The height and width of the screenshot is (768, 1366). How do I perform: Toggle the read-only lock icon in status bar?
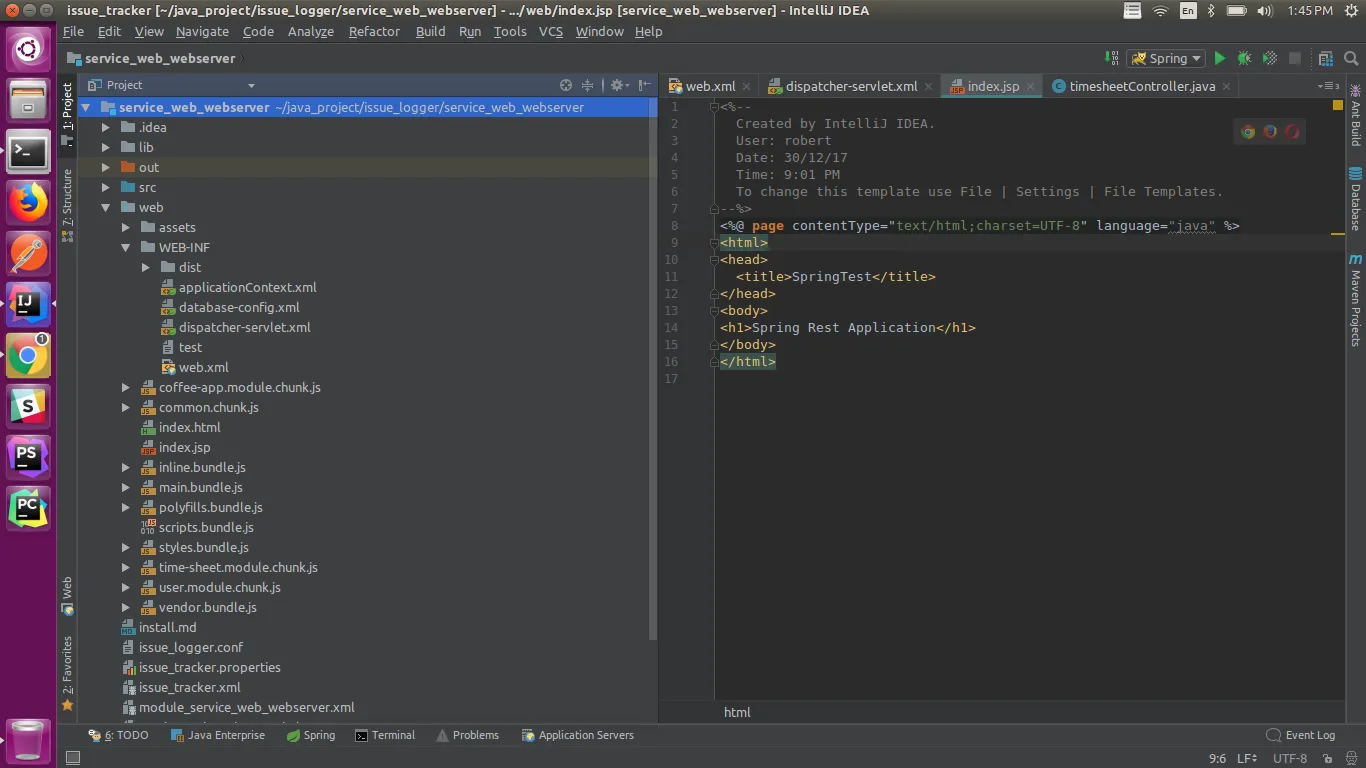click(1329, 759)
